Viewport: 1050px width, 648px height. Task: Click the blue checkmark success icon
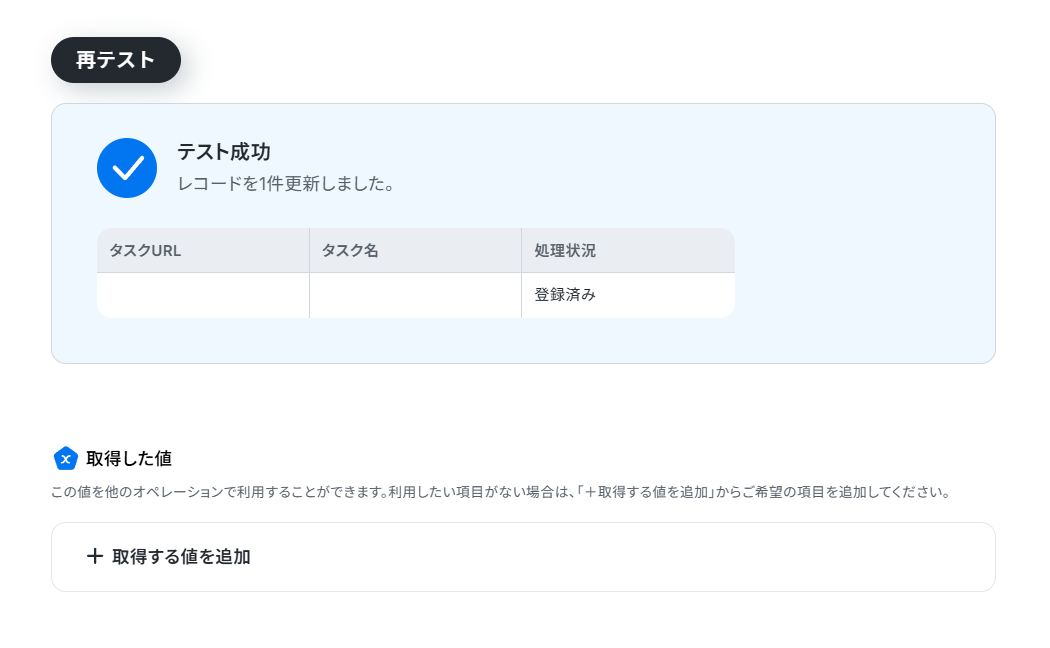click(x=127, y=168)
